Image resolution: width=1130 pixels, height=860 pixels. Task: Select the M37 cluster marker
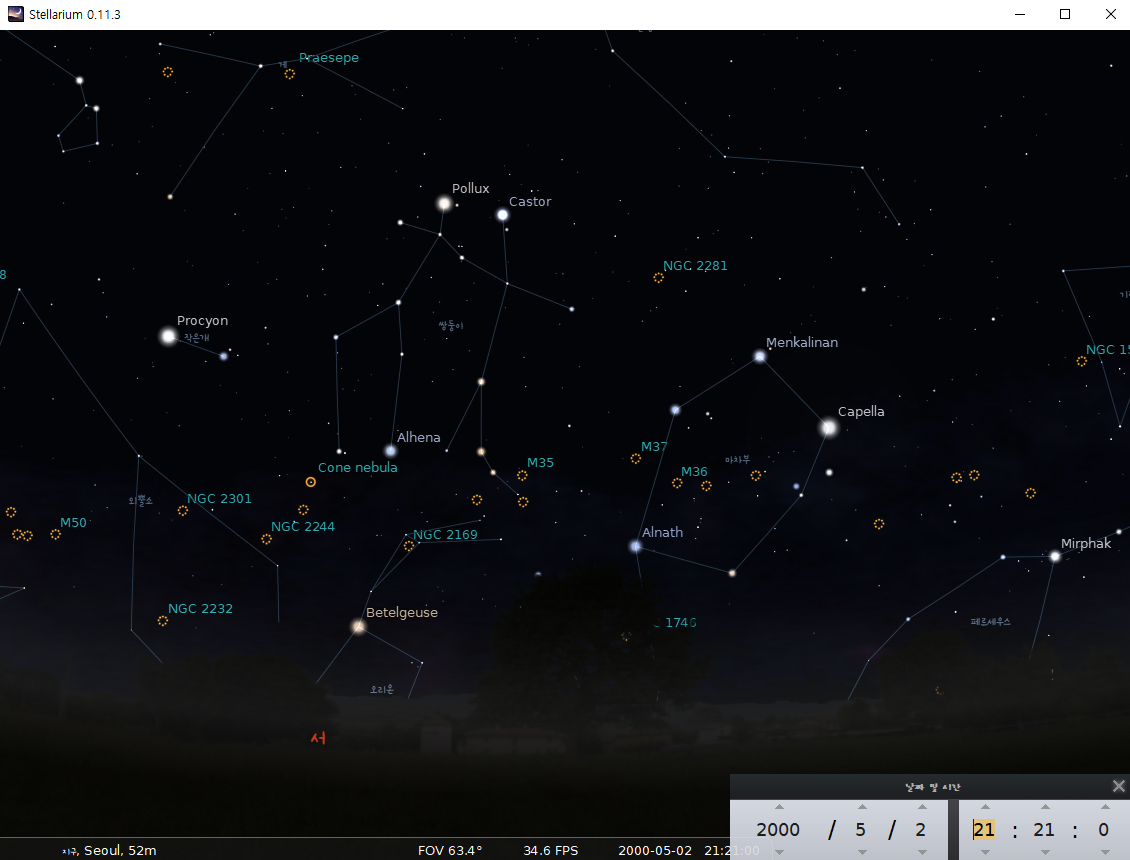point(636,458)
